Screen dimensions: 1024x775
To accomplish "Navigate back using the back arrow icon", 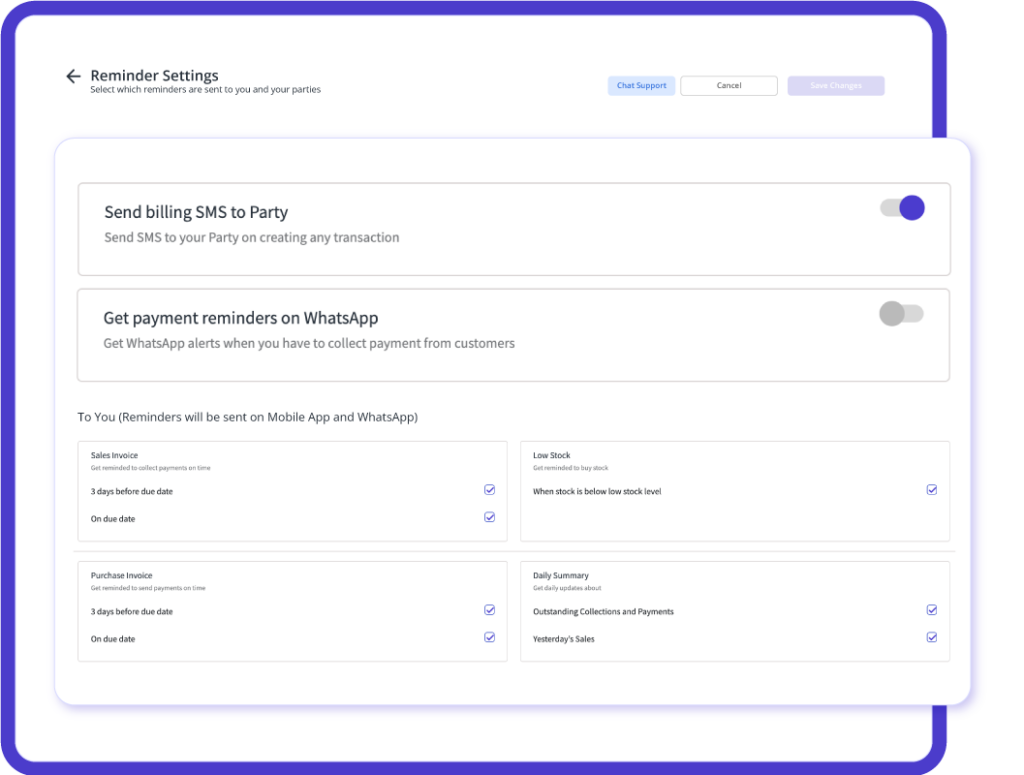I will pyautogui.click(x=73, y=75).
